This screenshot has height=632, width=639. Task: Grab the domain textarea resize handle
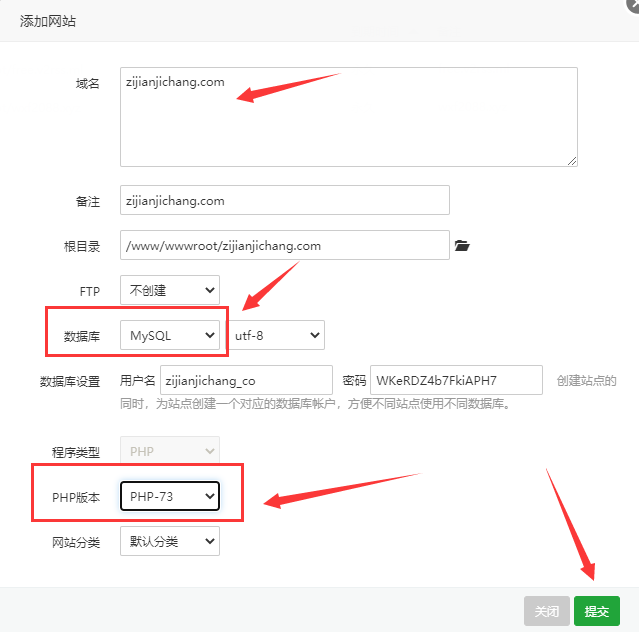point(572,161)
